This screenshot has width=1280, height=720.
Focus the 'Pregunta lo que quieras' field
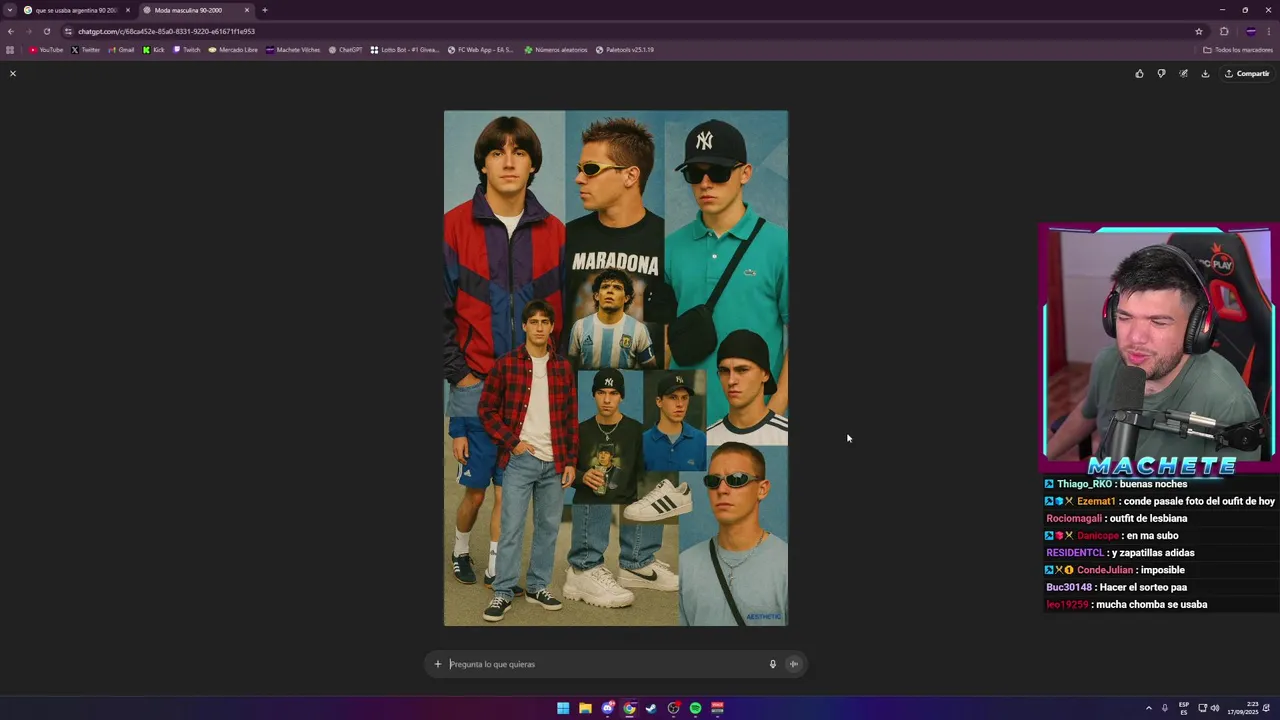point(605,664)
